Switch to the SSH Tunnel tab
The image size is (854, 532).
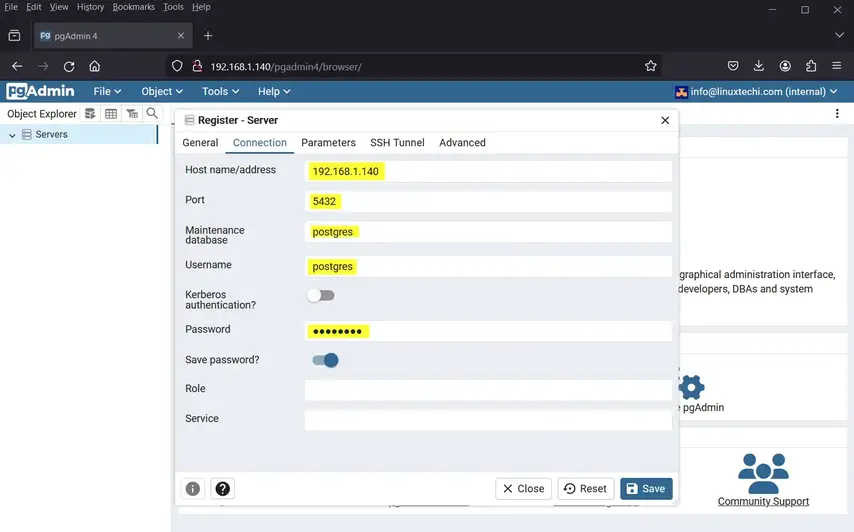tap(397, 143)
